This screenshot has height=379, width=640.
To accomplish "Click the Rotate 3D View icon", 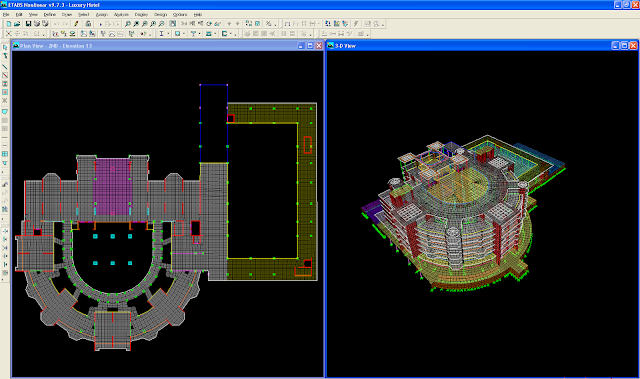I will click(209, 24).
